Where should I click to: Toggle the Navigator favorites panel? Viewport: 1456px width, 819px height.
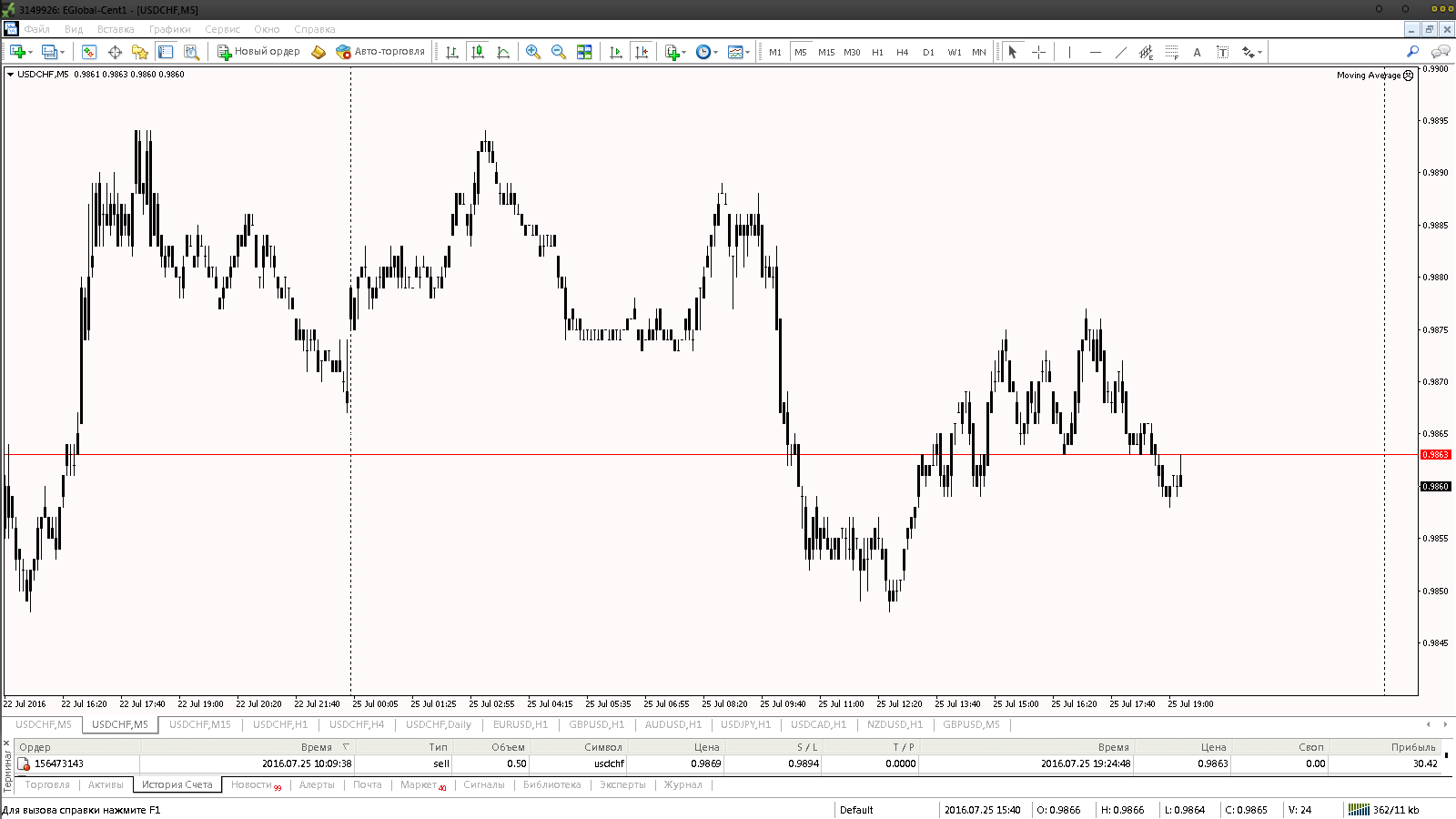pos(140,52)
